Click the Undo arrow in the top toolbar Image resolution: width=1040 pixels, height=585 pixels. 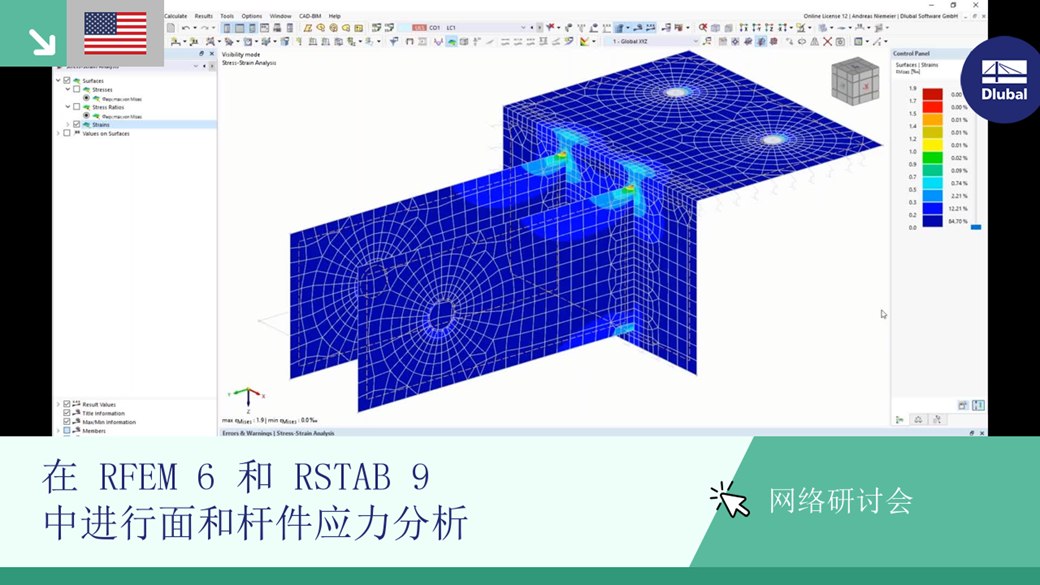coord(184,26)
